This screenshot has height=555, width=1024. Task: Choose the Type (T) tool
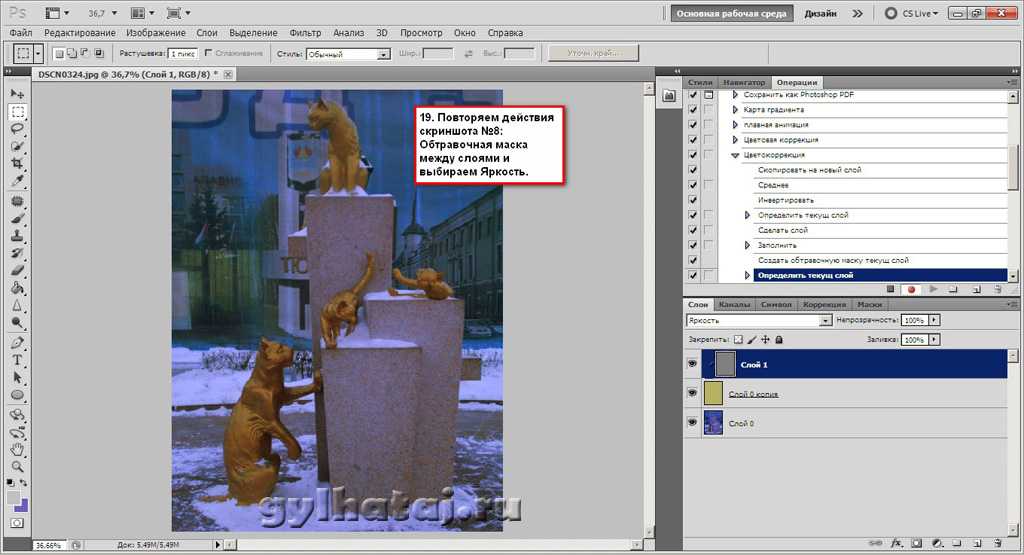17,359
